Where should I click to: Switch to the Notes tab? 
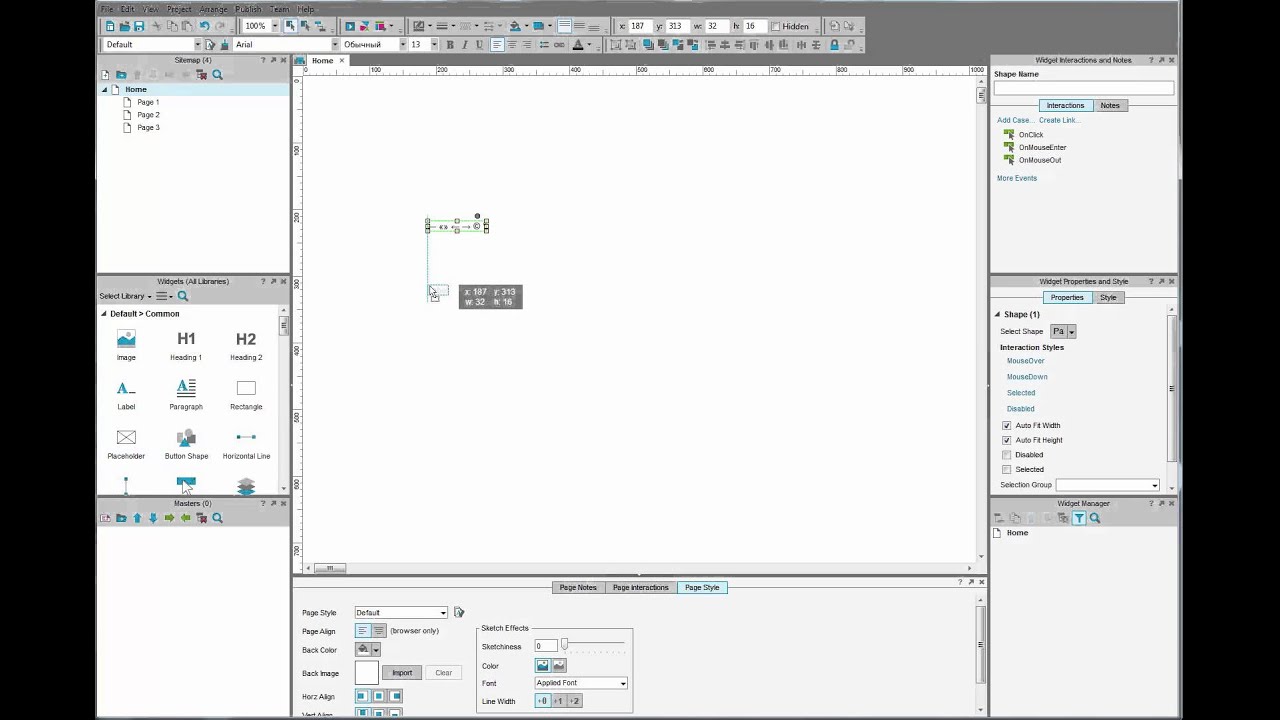point(1110,105)
